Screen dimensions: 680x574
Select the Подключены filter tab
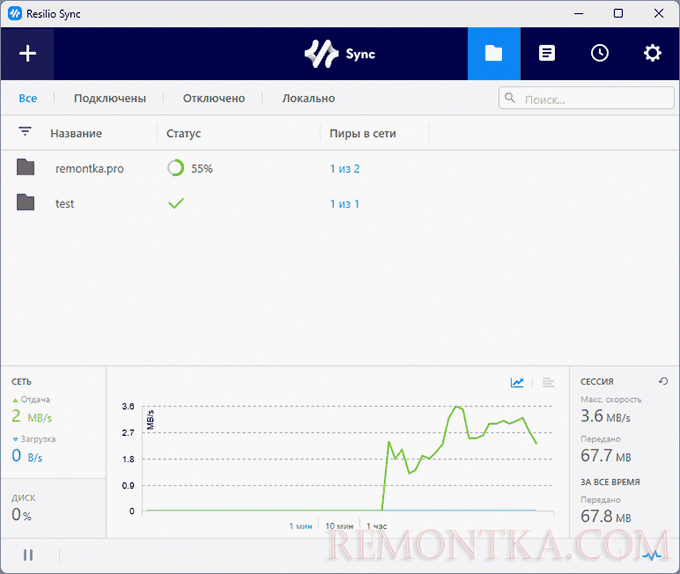pos(110,98)
